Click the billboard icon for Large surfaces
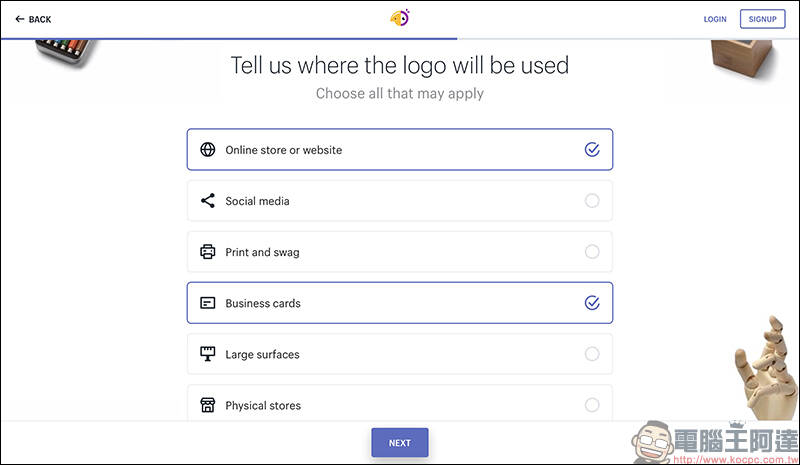This screenshot has height=465, width=800. tap(208, 354)
